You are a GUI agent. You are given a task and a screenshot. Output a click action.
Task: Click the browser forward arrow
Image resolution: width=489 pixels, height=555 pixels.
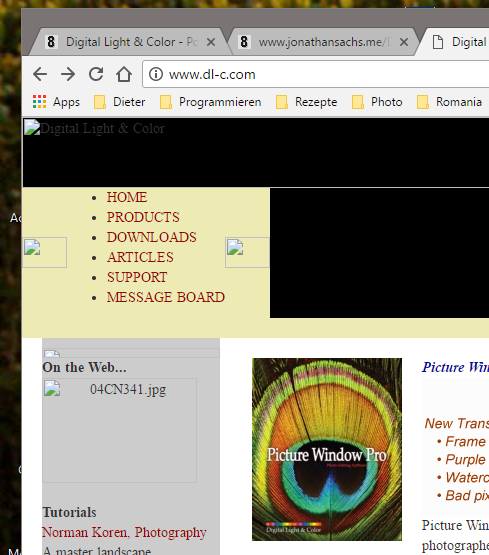click(x=68, y=74)
